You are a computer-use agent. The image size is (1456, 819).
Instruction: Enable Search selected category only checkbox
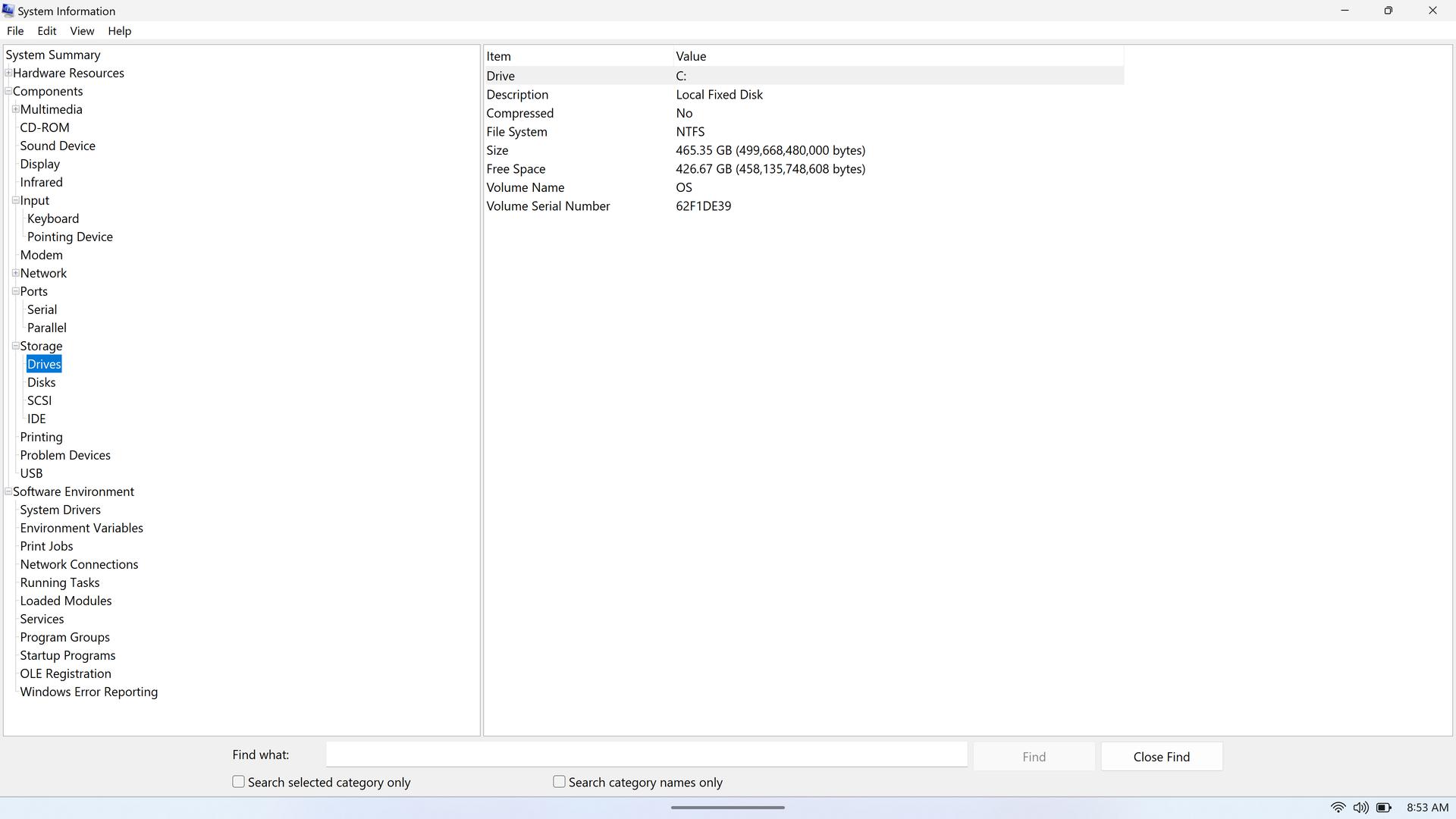coord(239,782)
